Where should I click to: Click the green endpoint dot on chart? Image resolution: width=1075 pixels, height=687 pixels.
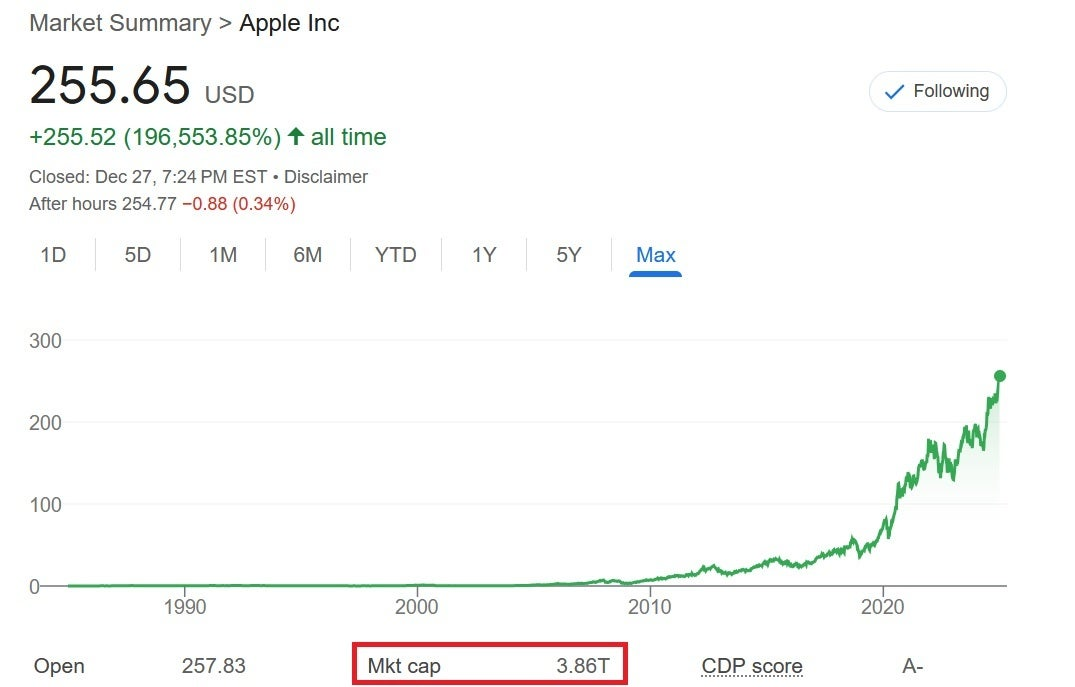[999, 376]
